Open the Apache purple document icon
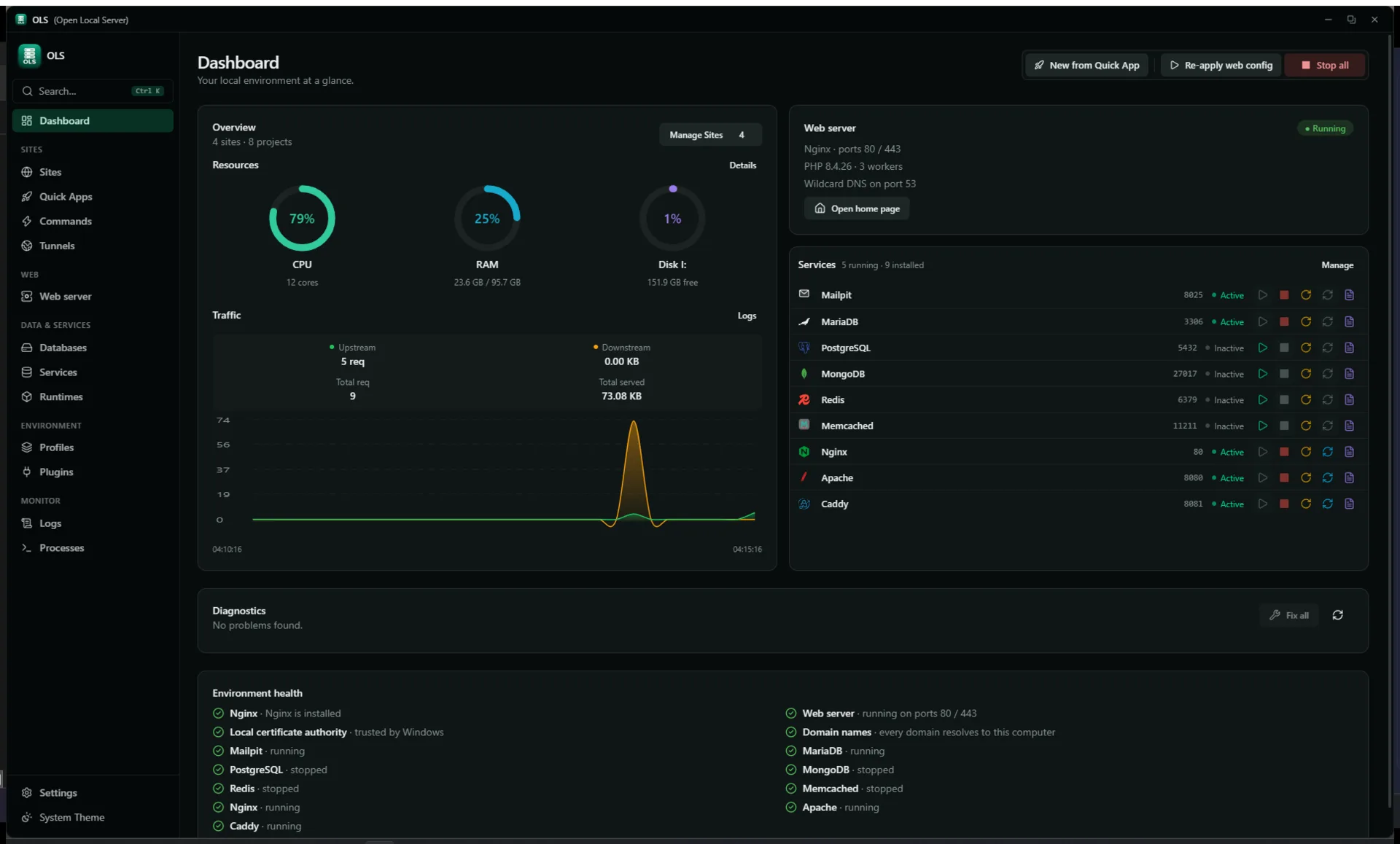The width and height of the screenshot is (1400, 844). point(1350,478)
